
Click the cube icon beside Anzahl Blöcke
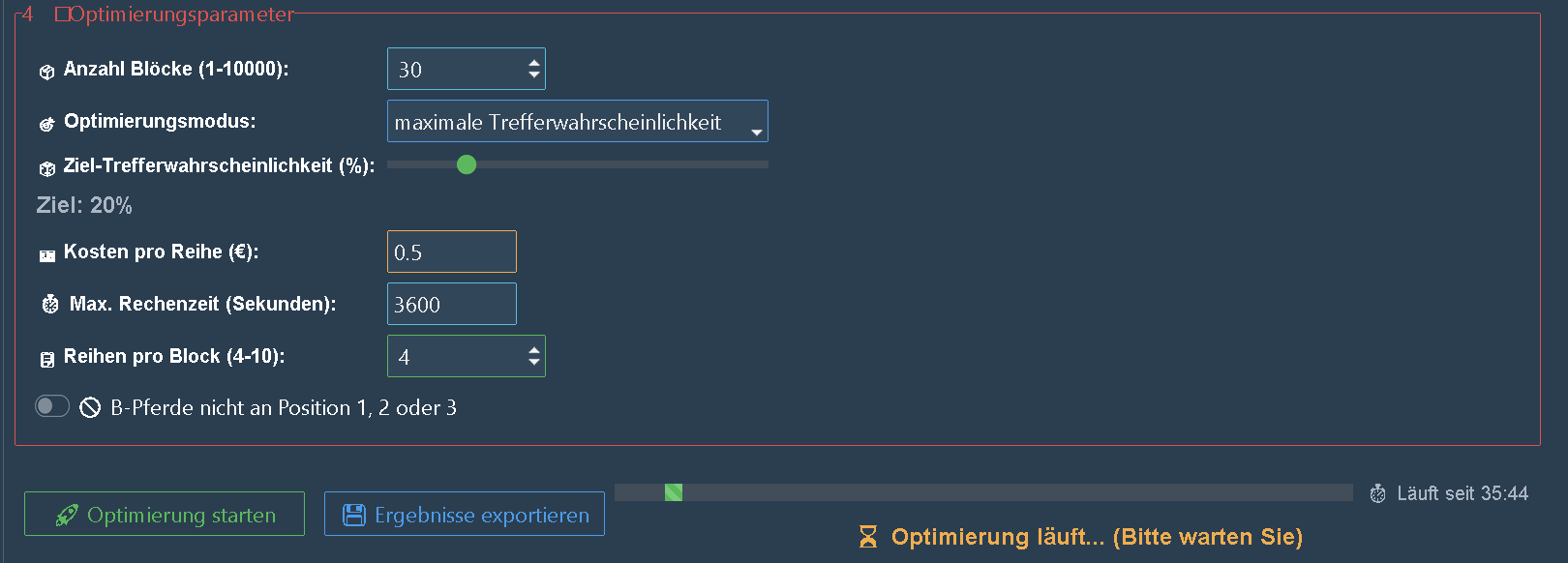coord(46,72)
